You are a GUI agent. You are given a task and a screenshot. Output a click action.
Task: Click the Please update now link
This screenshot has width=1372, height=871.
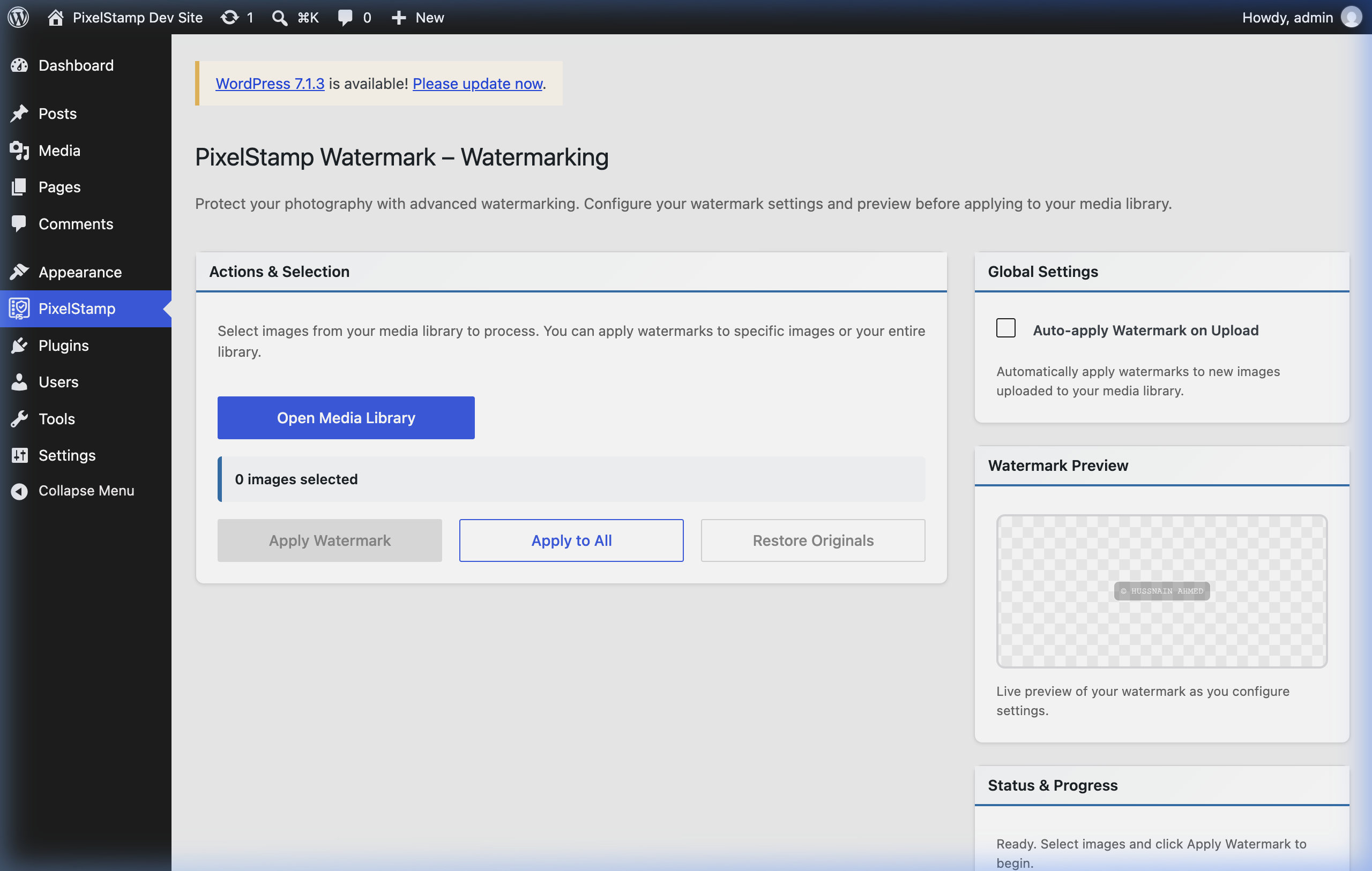(478, 83)
